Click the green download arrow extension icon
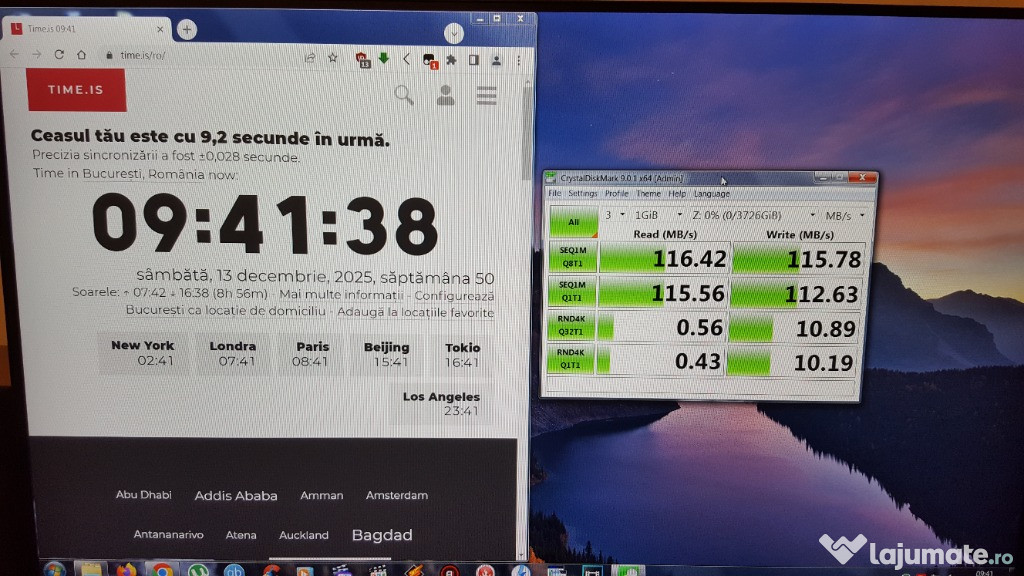This screenshot has height=576, width=1024. tap(384, 58)
